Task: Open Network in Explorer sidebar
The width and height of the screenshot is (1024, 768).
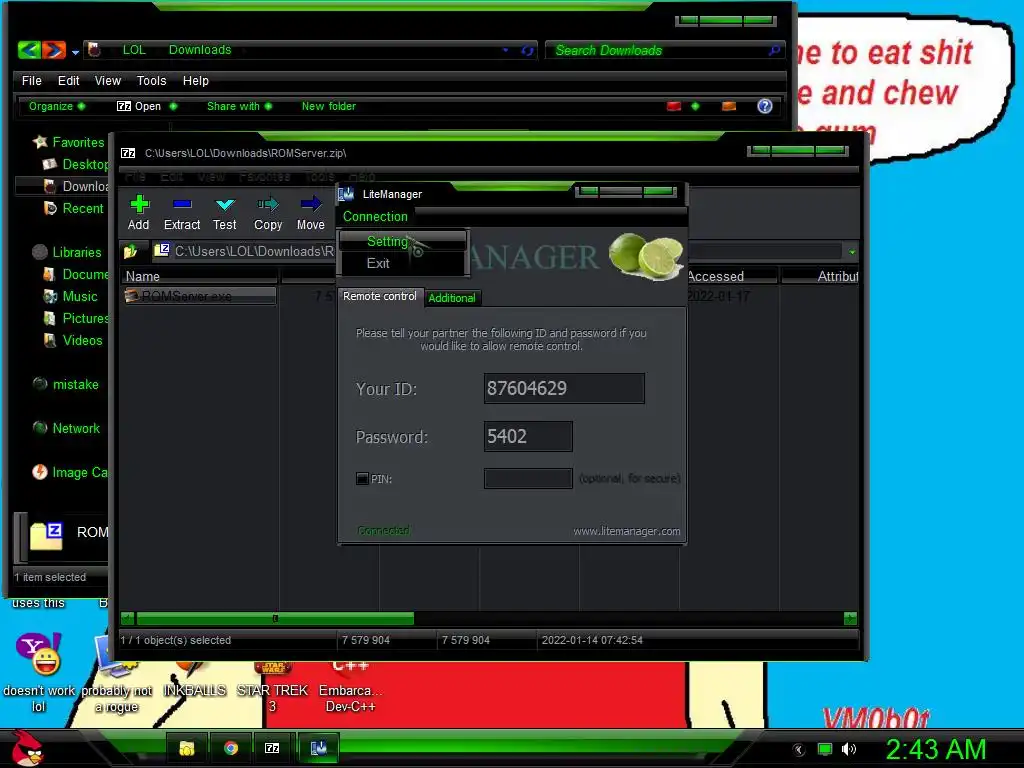Action: pyautogui.click(x=67, y=428)
